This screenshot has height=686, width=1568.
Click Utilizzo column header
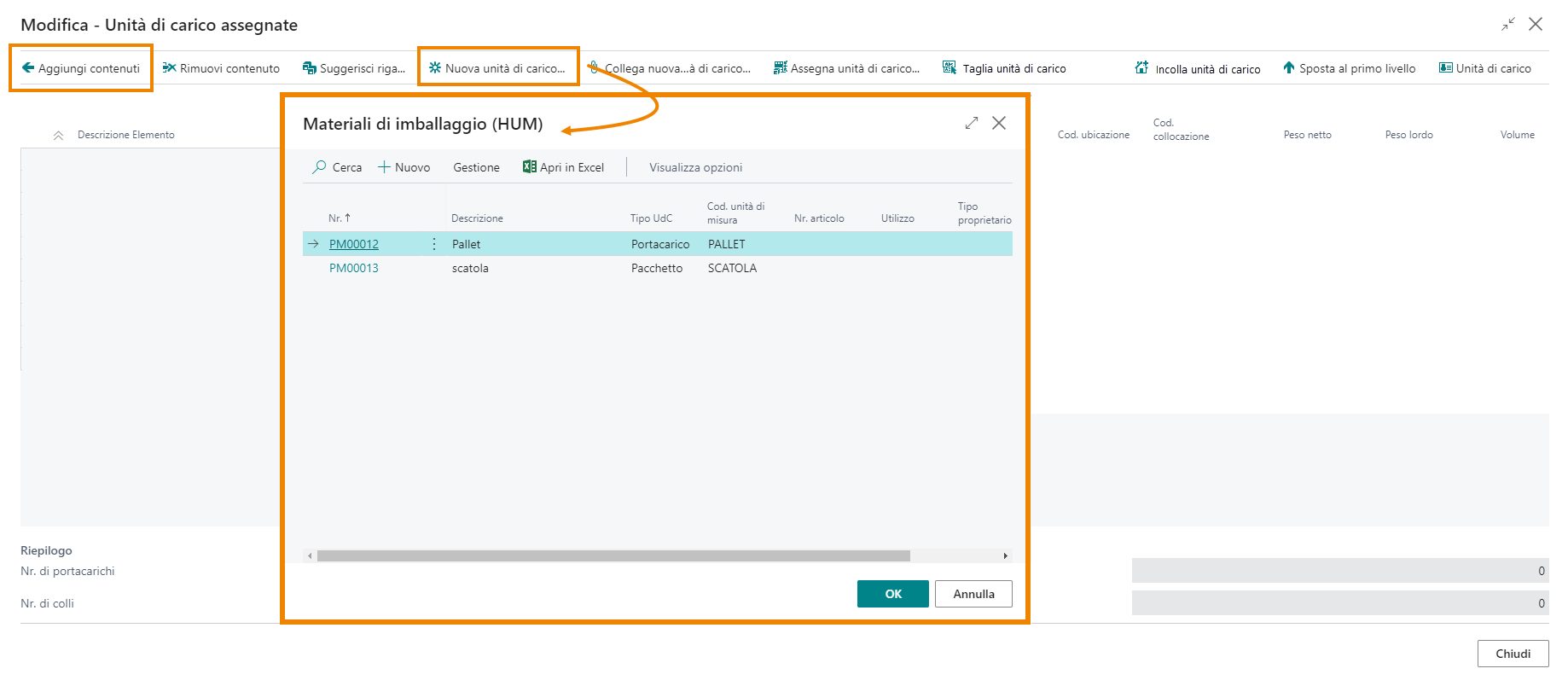click(x=897, y=218)
